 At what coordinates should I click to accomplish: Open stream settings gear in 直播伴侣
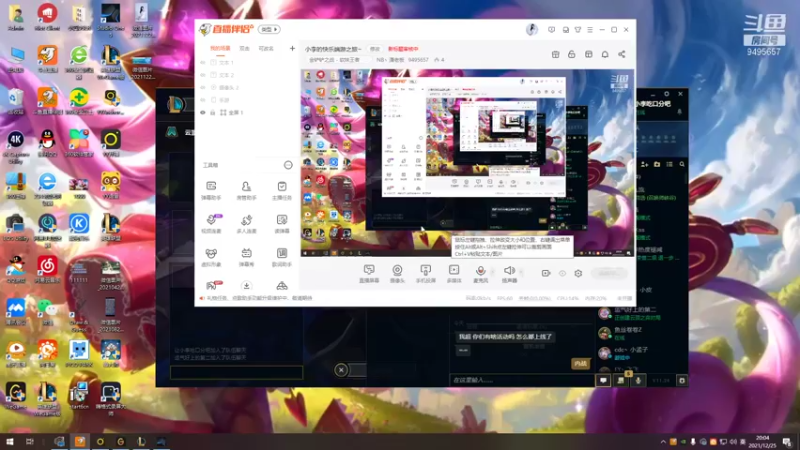(x=578, y=273)
